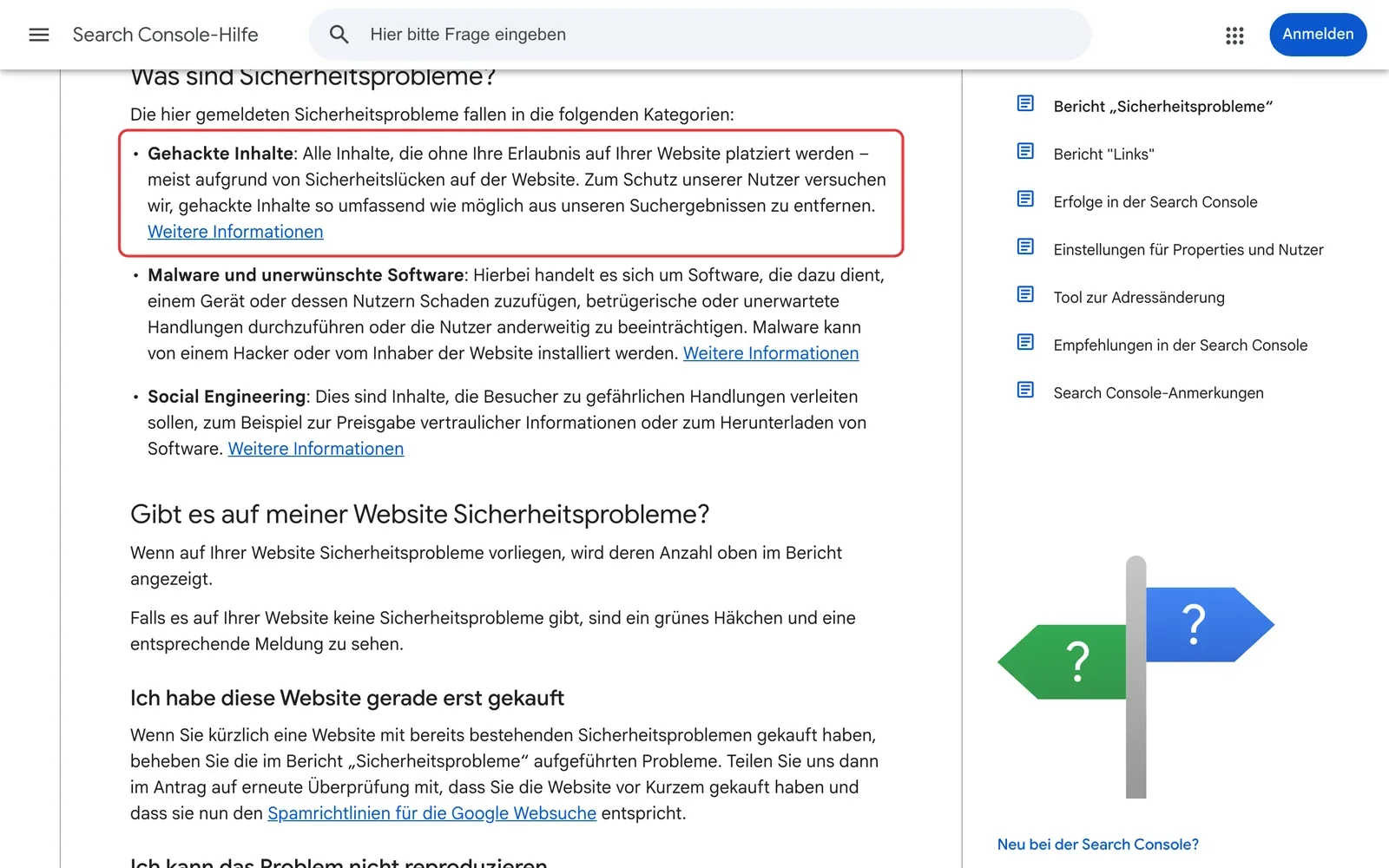Screen dimensions: 1389x868
Task: Open Bericht „Sicherheitsprobleme“ sidebar article
Action: pos(1162,107)
